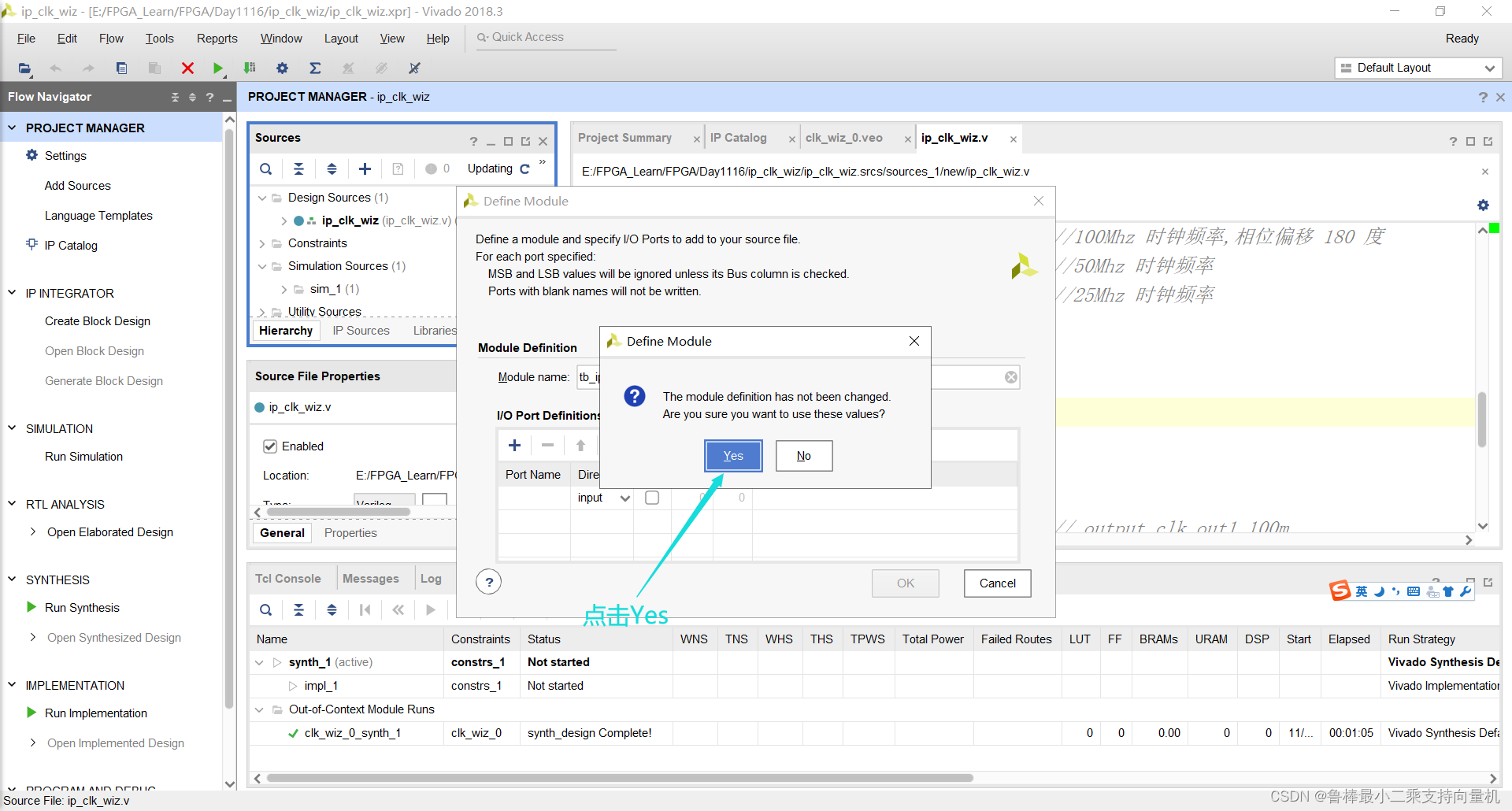Close the IP Catalog tab

pos(791,139)
